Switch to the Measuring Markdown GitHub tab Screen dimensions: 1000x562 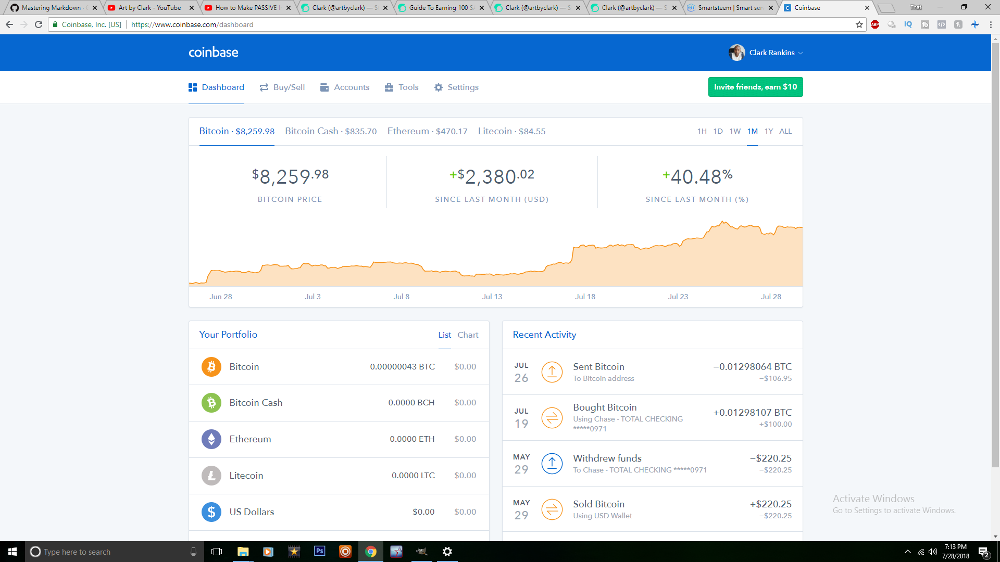coord(52,8)
